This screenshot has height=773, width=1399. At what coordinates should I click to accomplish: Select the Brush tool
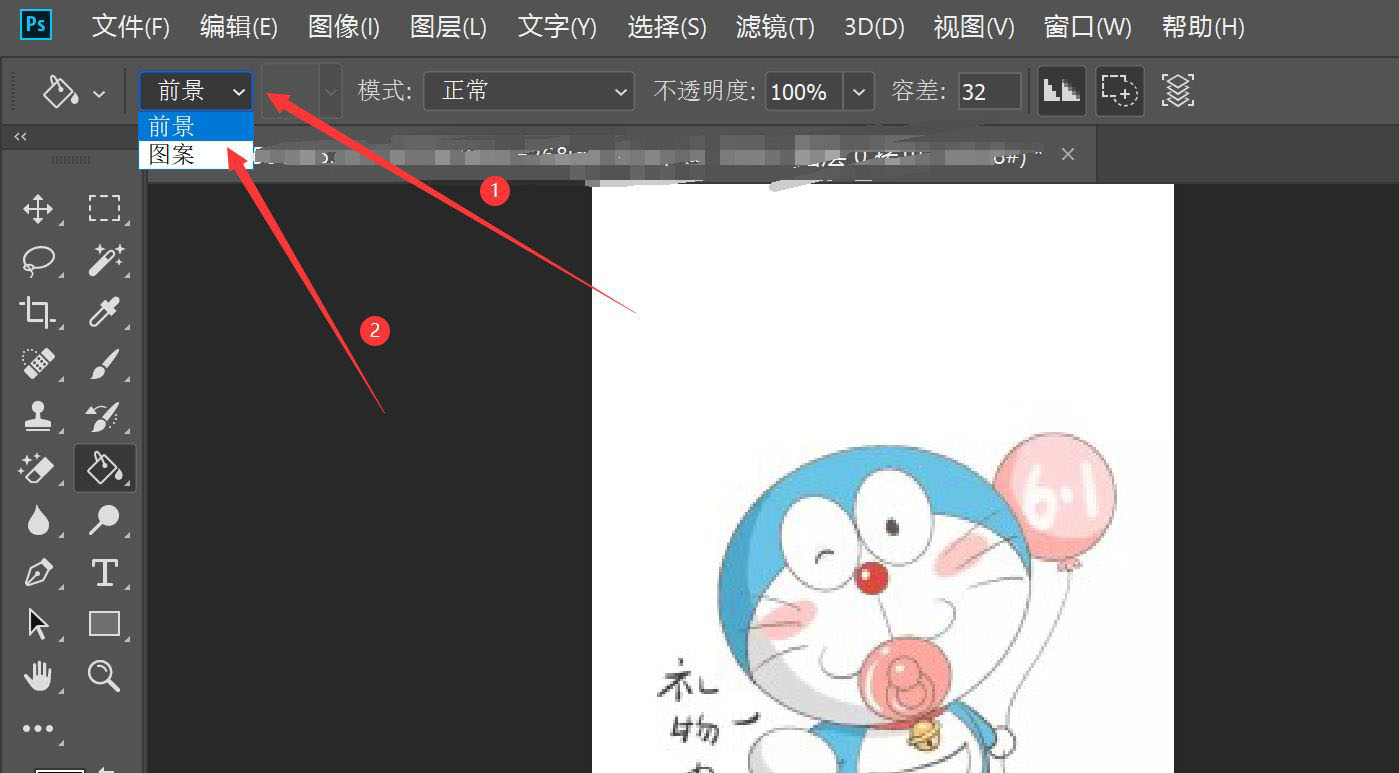(x=104, y=365)
